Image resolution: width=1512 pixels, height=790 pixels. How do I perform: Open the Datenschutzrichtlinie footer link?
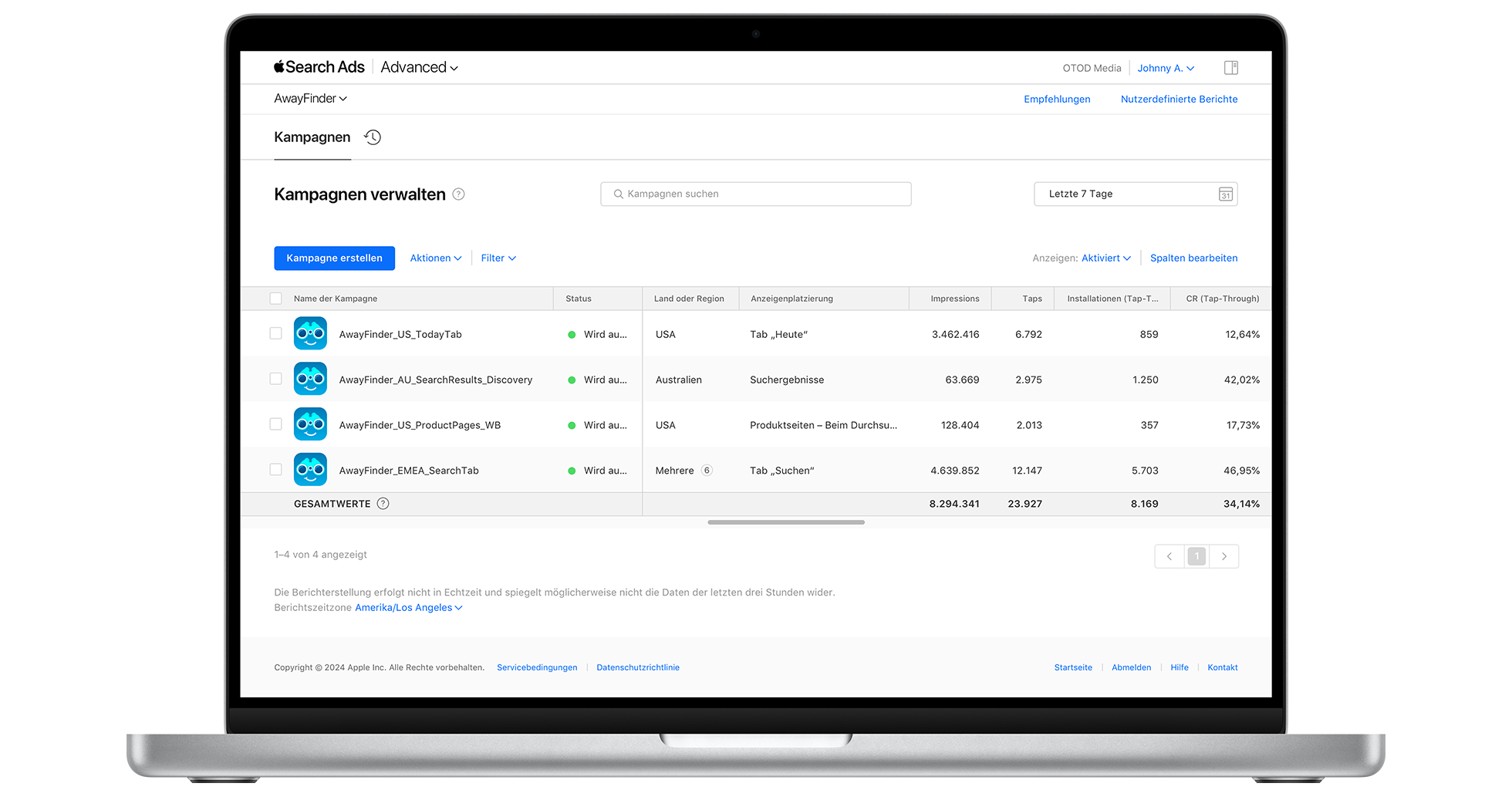[x=638, y=668]
